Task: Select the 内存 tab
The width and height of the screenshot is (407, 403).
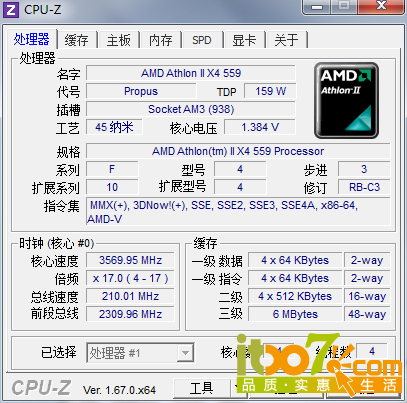Action: 161,40
